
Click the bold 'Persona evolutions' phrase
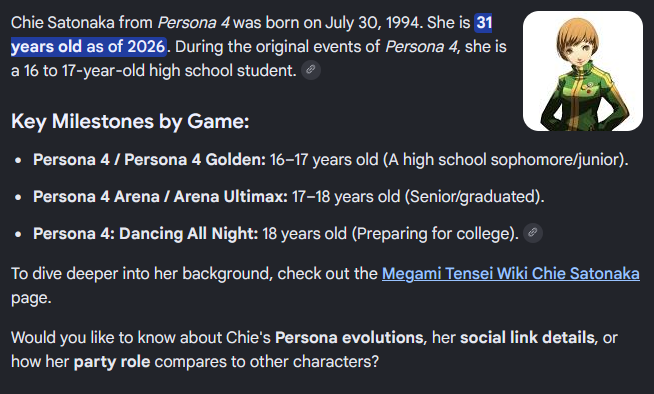coord(349,337)
